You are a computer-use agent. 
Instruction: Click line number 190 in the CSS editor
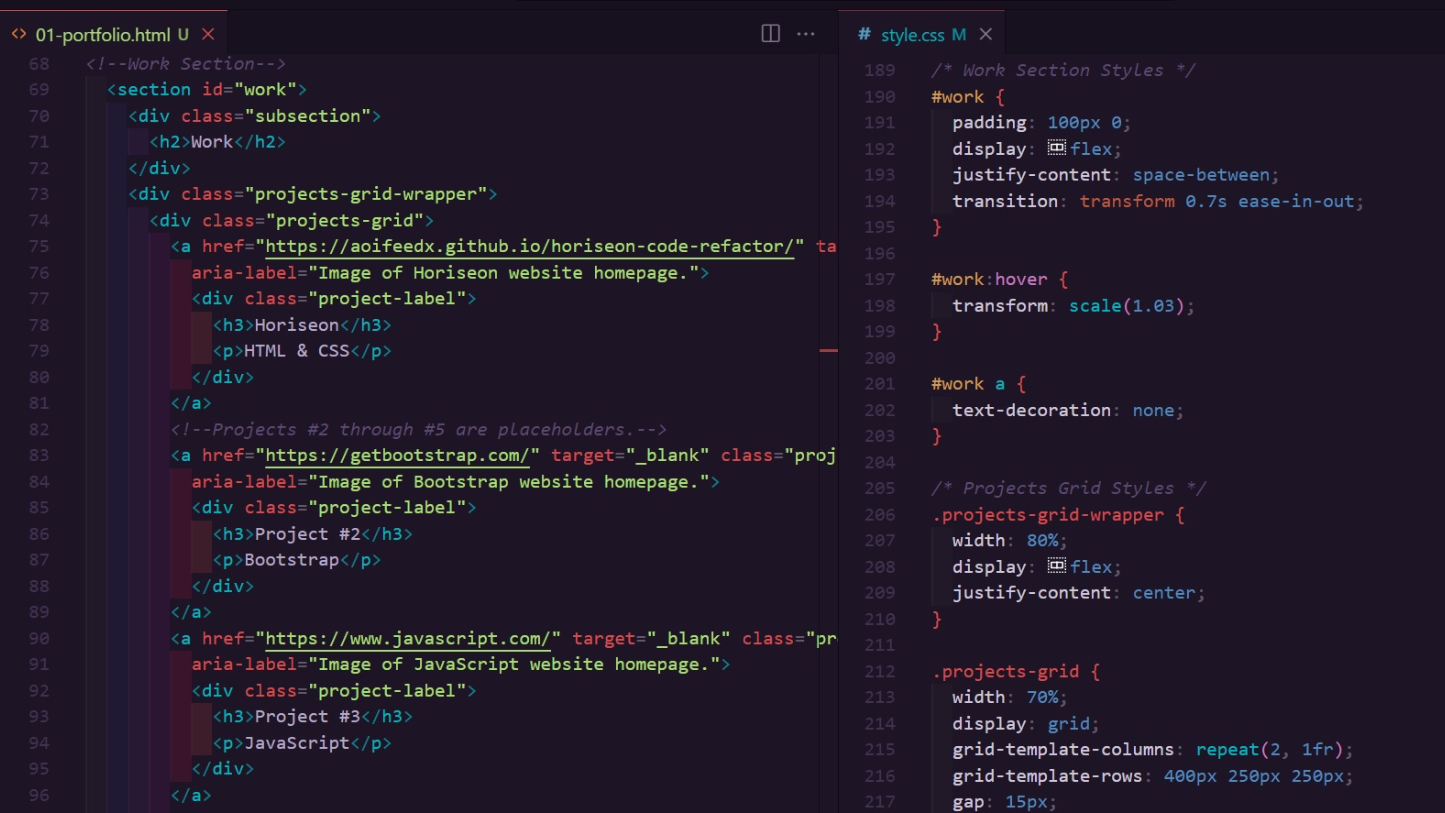(x=879, y=97)
